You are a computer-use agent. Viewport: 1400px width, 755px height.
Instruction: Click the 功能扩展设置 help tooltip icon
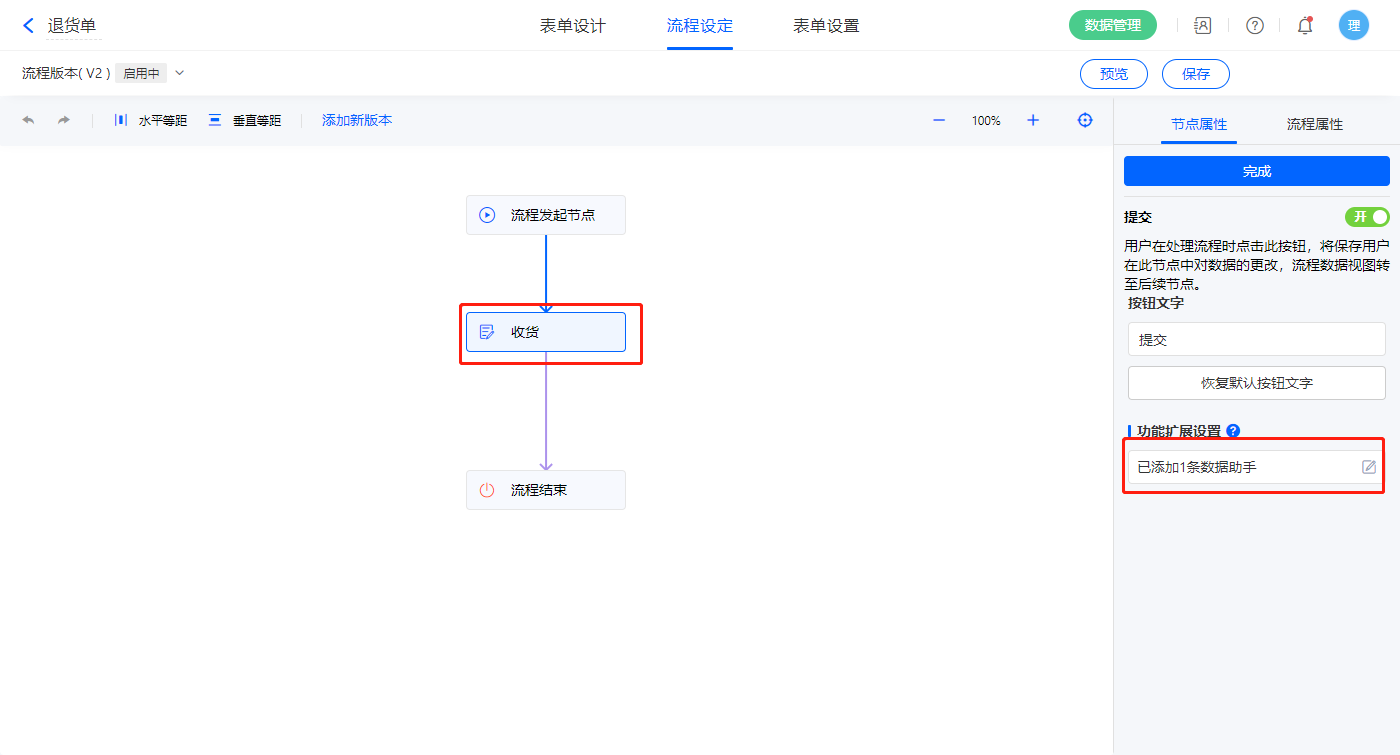[1233, 431]
